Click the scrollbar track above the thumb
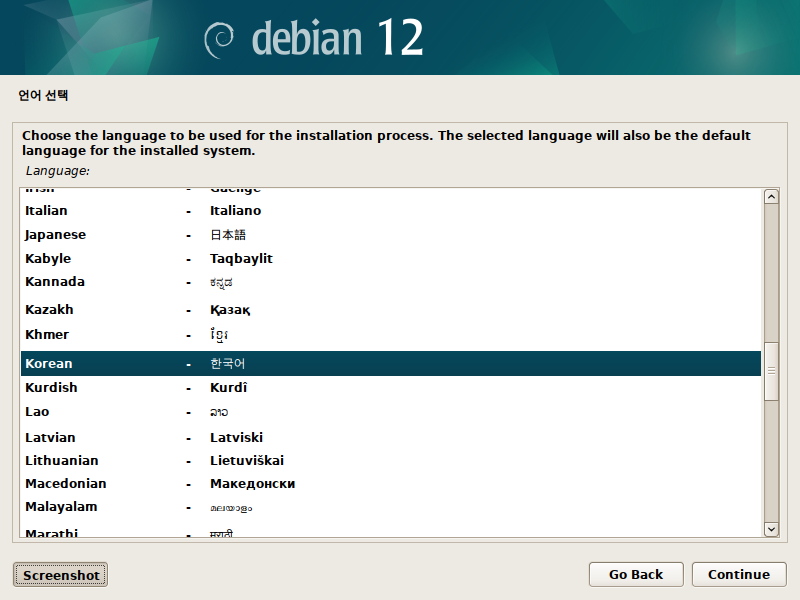This screenshot has width=800, height=600. click(771, 273)
